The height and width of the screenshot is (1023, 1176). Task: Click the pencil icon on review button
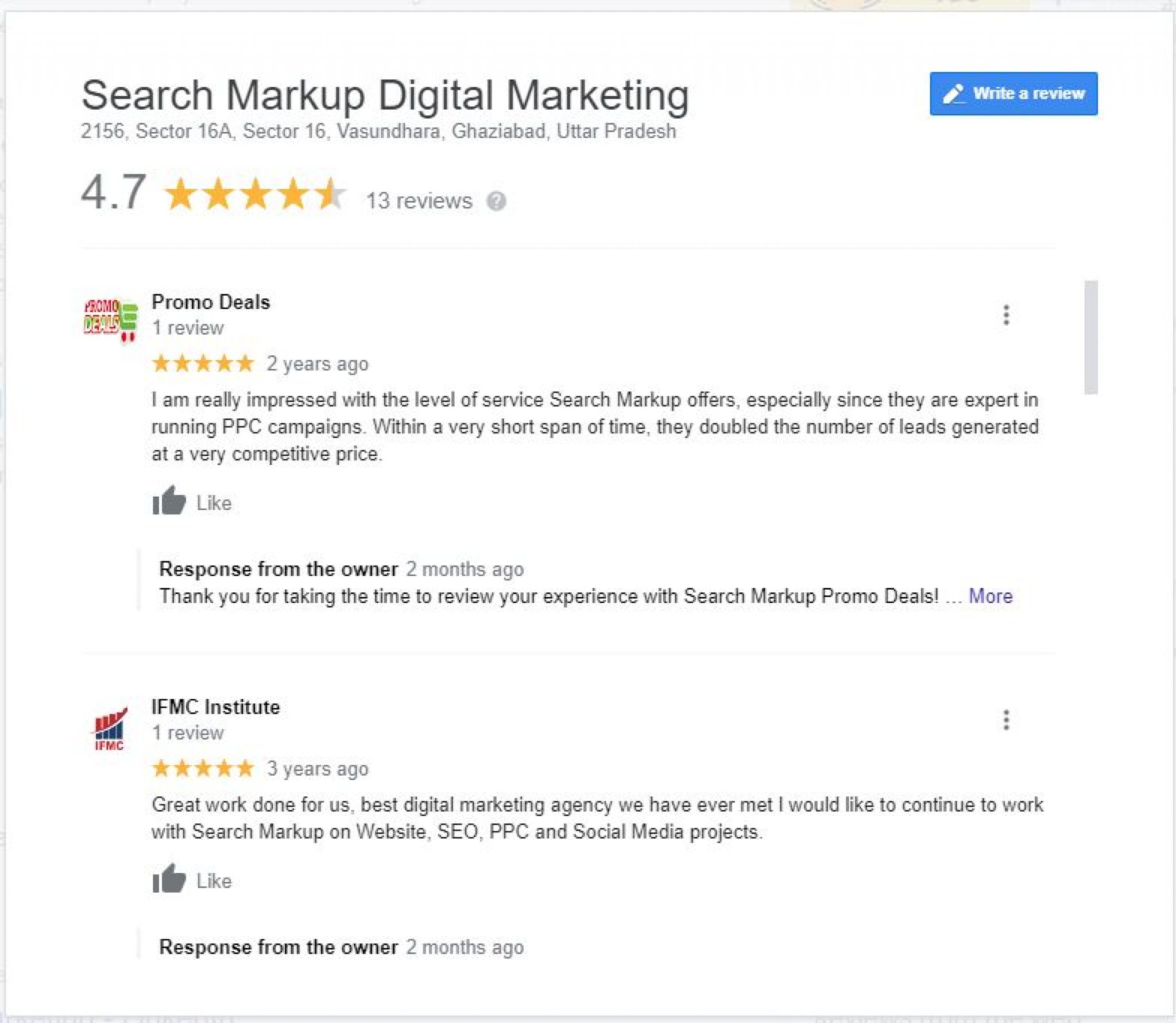[954, 94]
